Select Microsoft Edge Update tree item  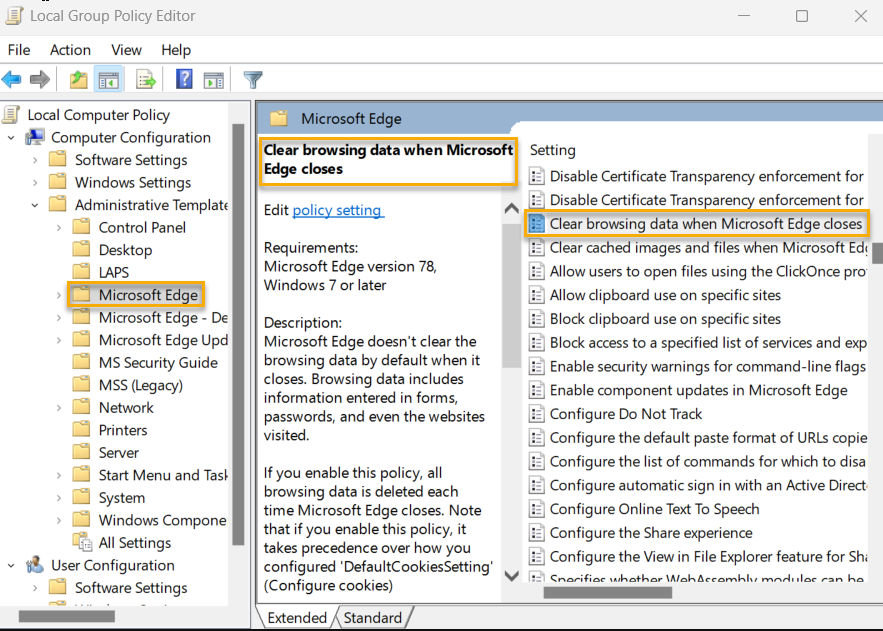pyautogui.click(x=163, y=340)
